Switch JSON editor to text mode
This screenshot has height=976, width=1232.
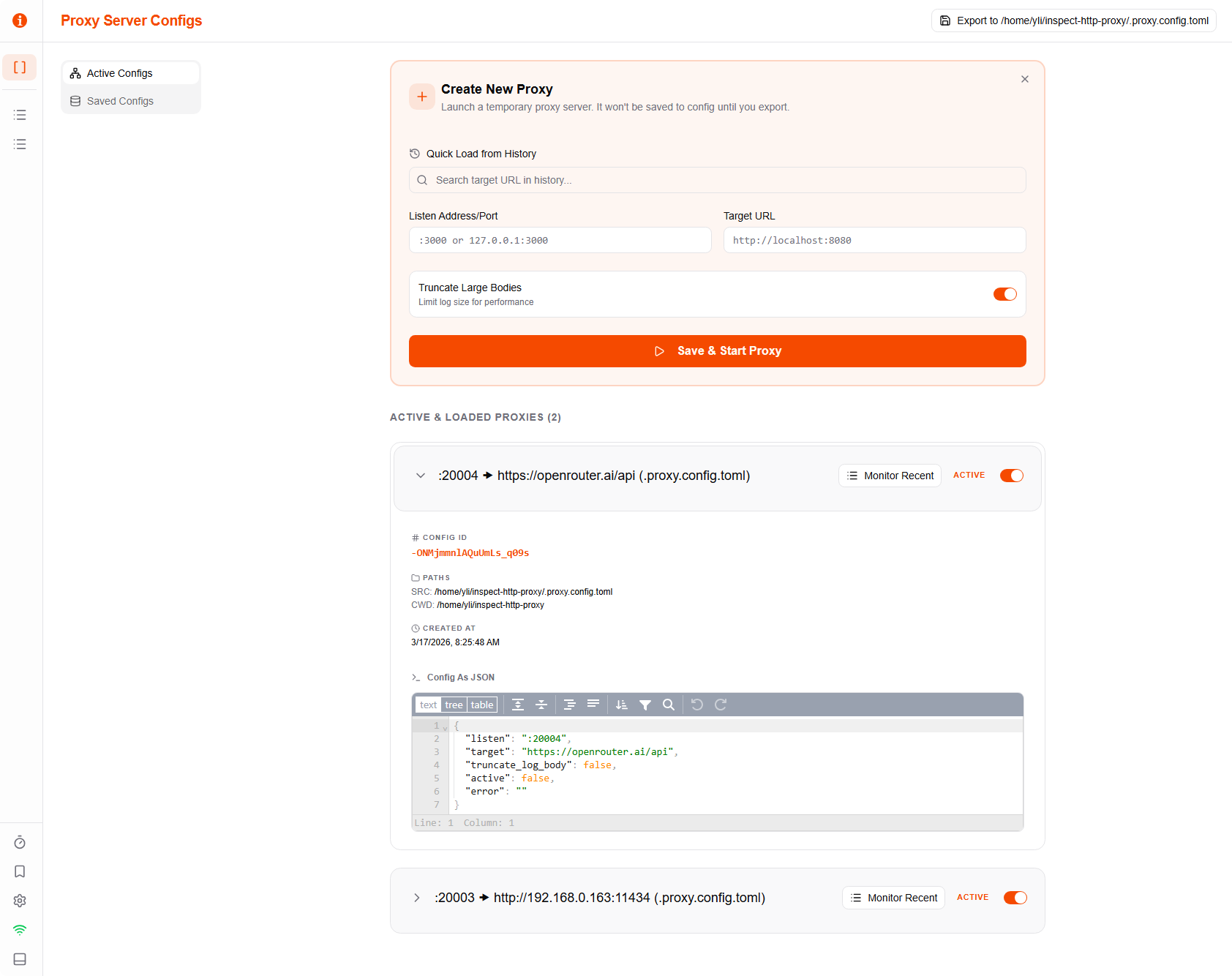428,705
